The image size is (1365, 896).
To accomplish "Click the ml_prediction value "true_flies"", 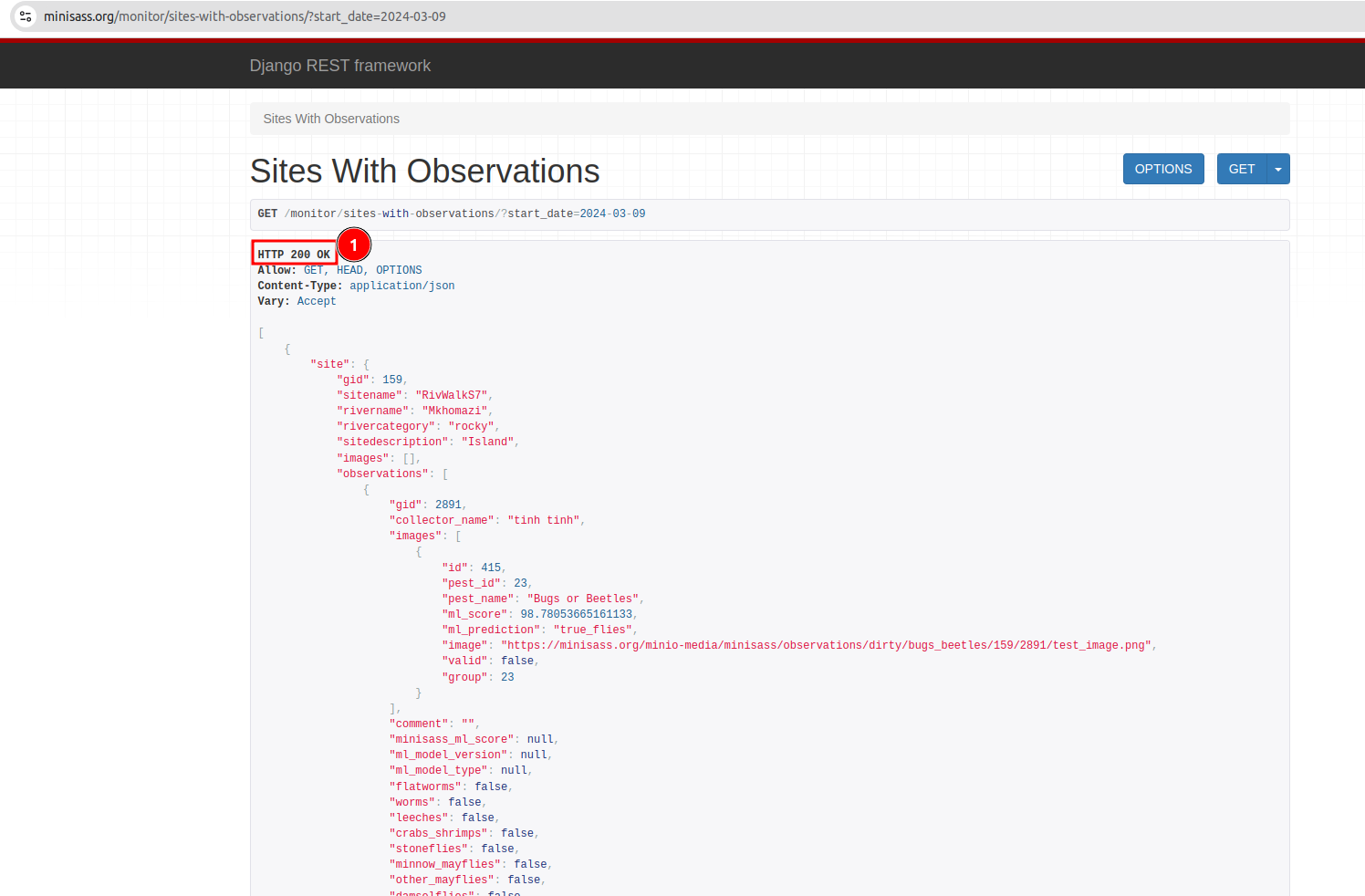I will (x=593, y=630).
